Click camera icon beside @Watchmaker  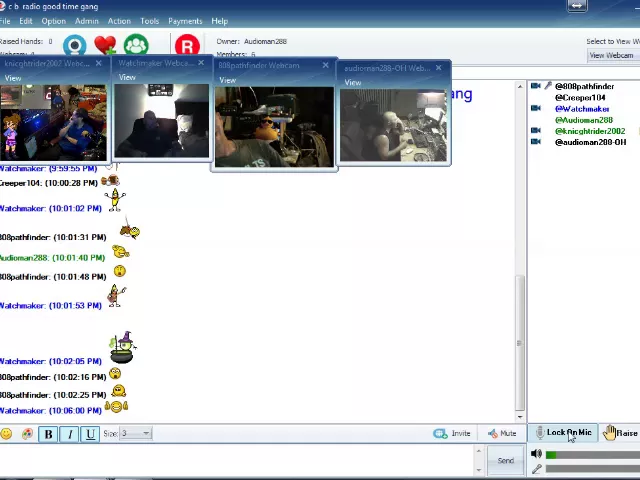click(536, 108)
